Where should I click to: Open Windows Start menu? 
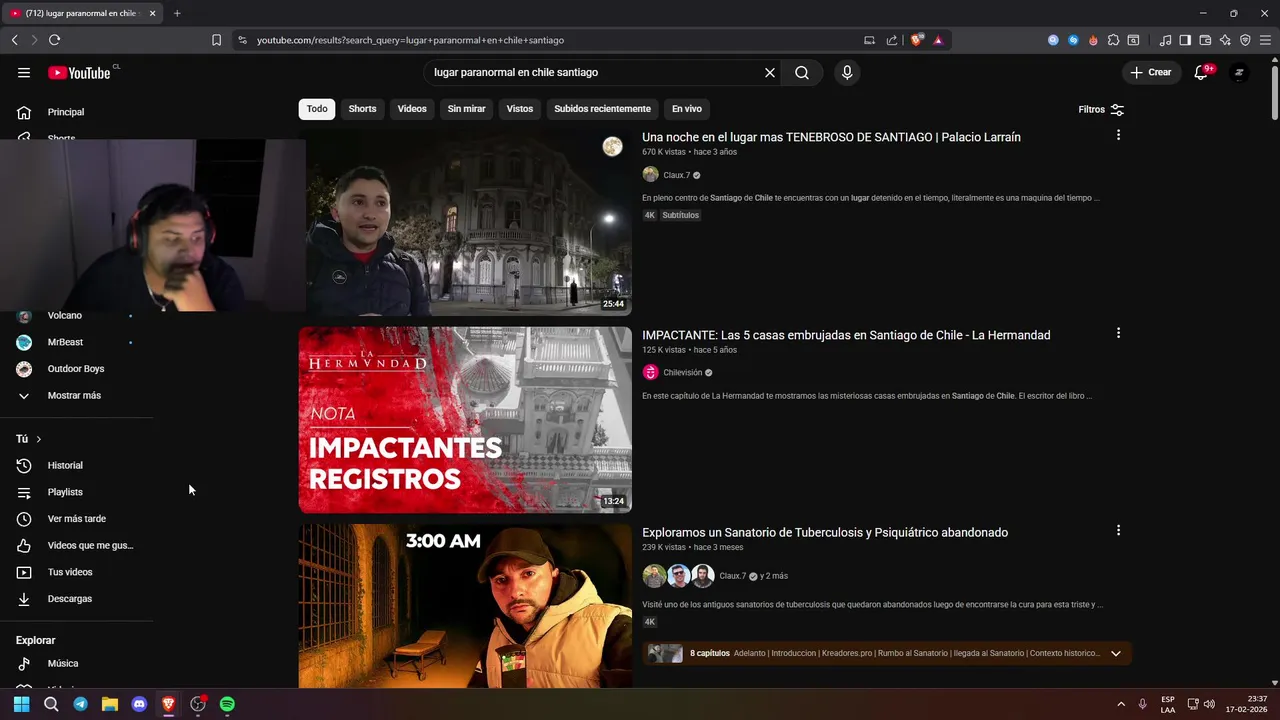point(21,704)
